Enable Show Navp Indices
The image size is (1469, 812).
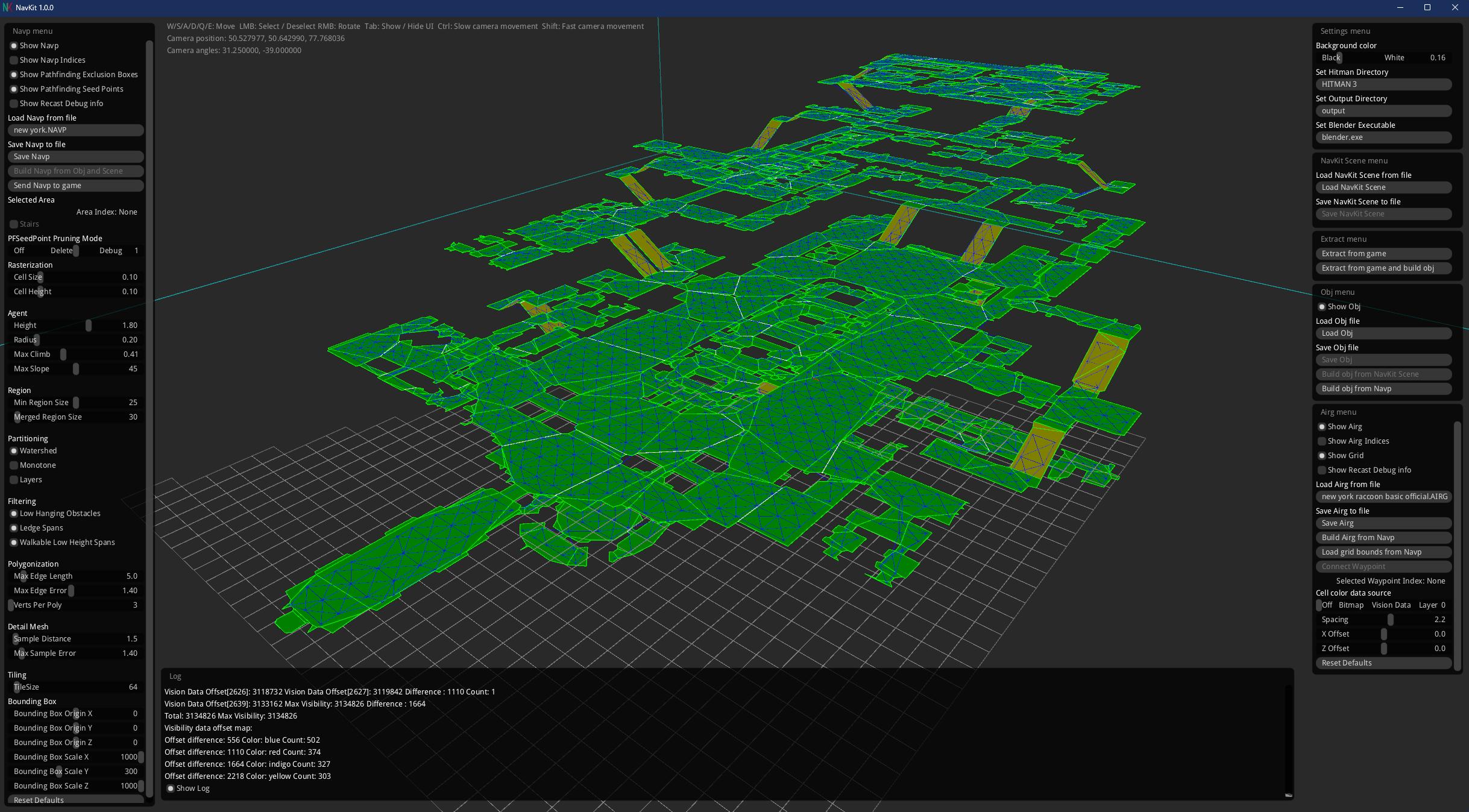[x=13, y=60]
